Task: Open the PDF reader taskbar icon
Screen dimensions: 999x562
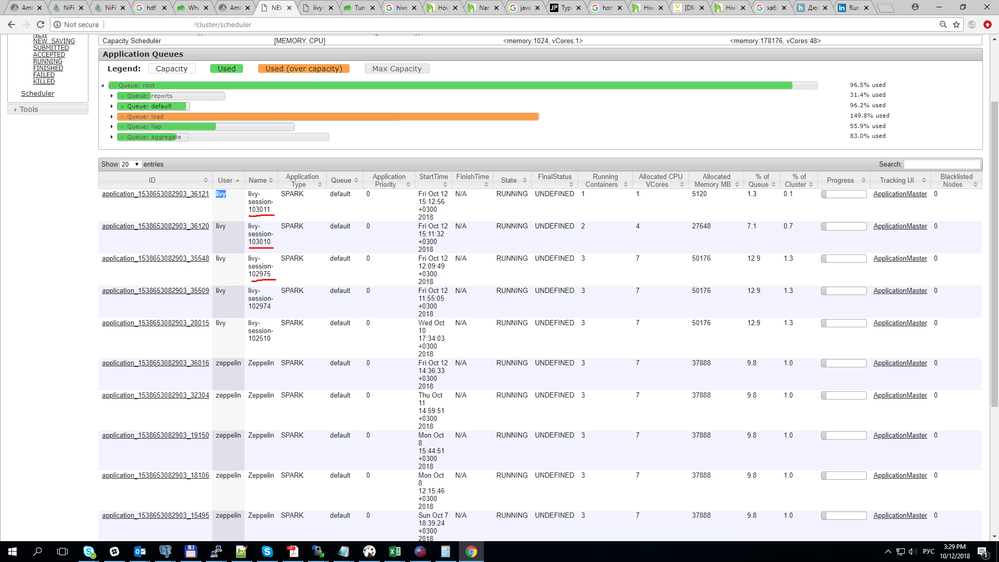Action: tap(292, 551)
